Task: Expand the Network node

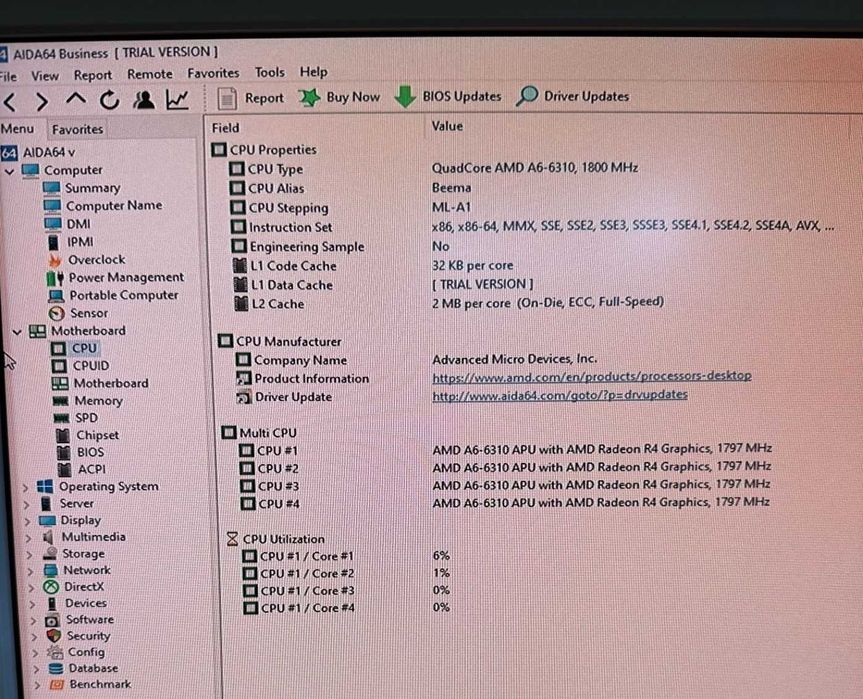Action: [31, 571]
